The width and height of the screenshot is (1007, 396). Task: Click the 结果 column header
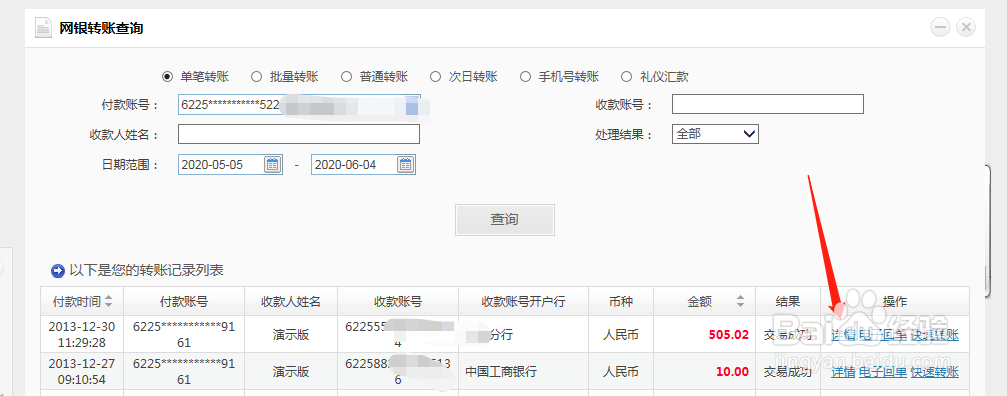click(788, 302)
